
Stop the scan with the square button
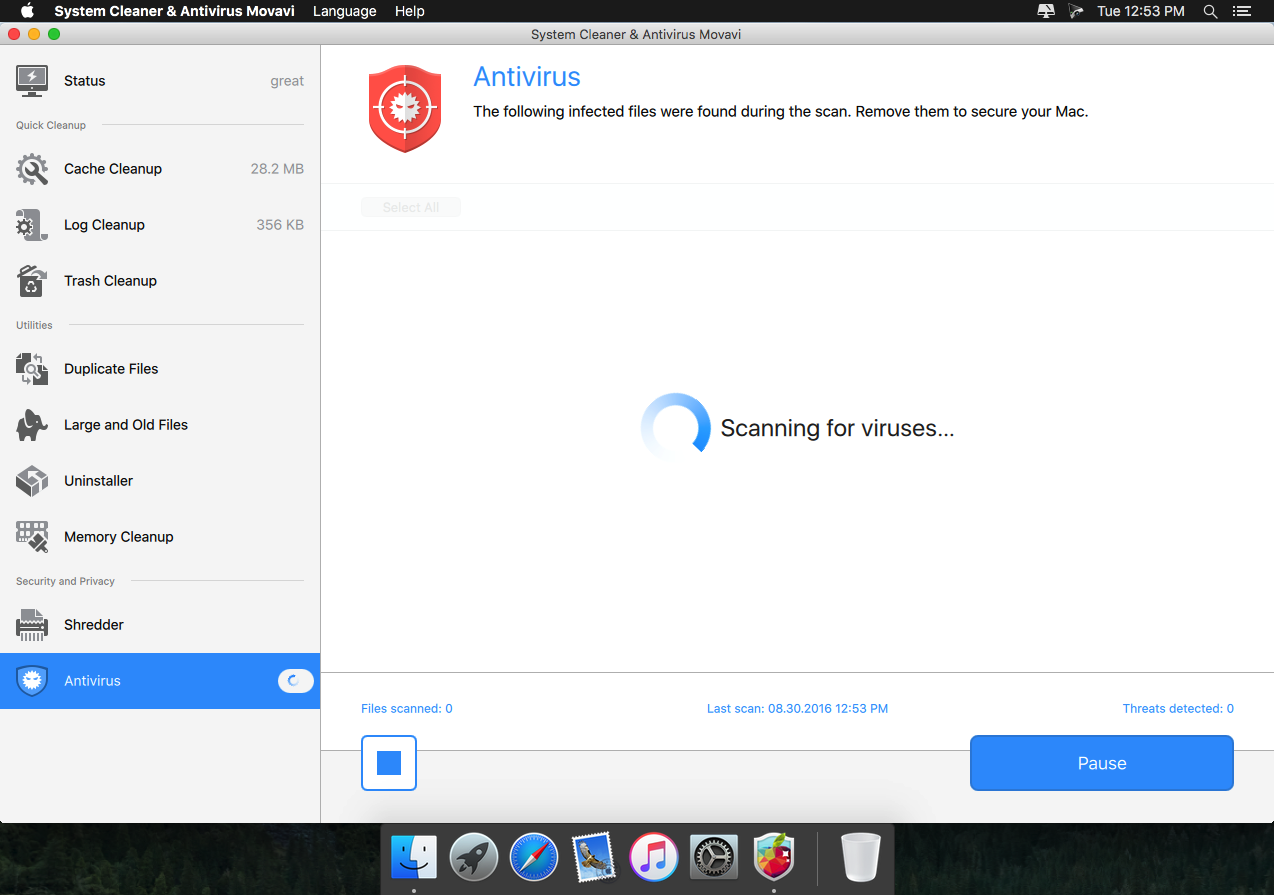(389, 763)
